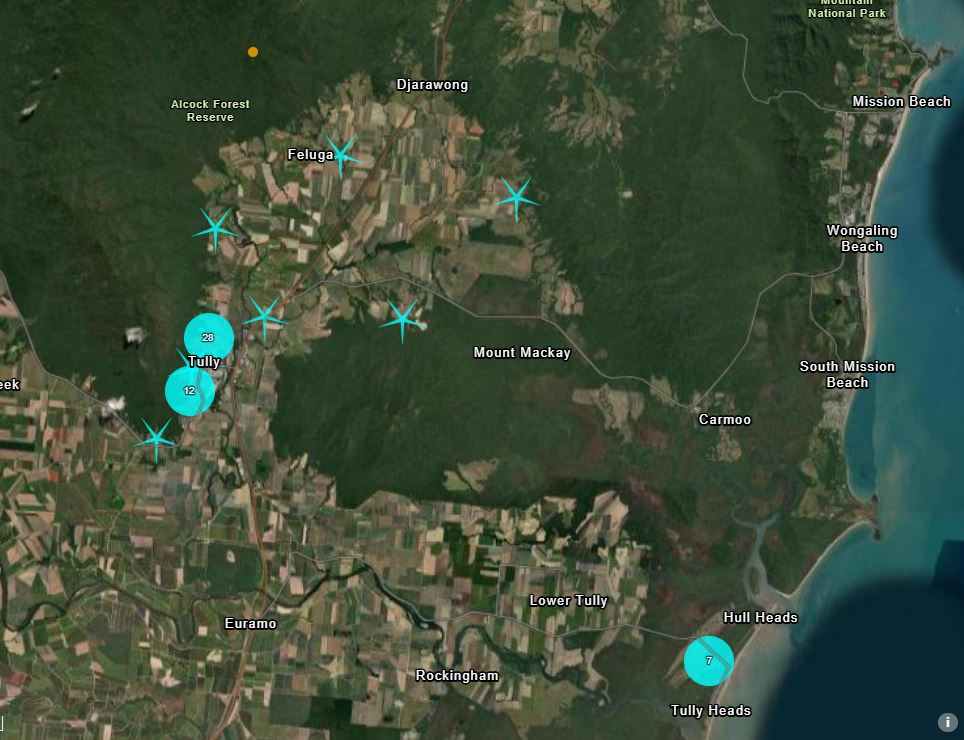The image size is (964, 740).
Task: Click the Tully place label
Action: tap(204, 361)
